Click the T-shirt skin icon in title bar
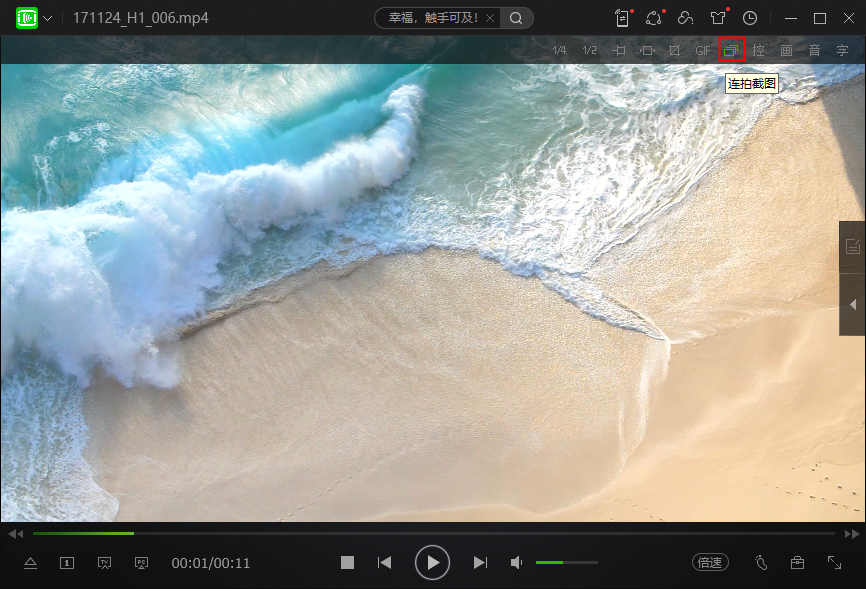 pyautogui.click(x=717, y=18)
